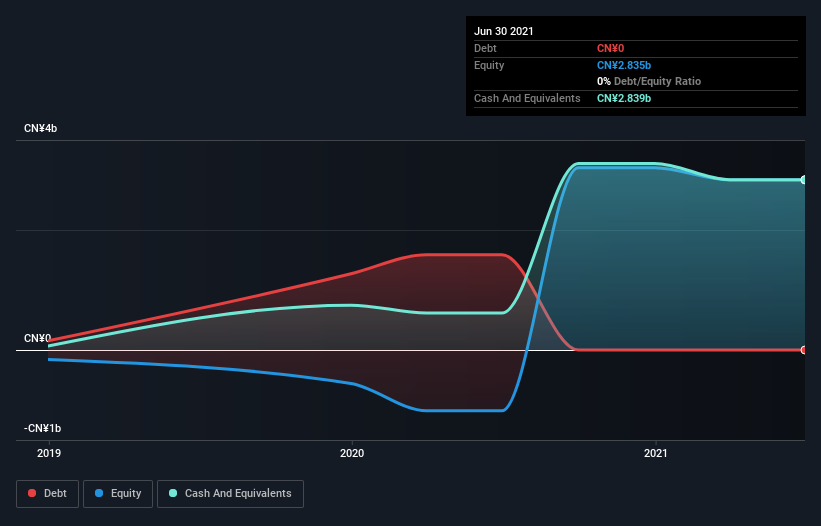Click the blue Equity legend dot
Screen dimensions: 821x526
coord(99,493)
